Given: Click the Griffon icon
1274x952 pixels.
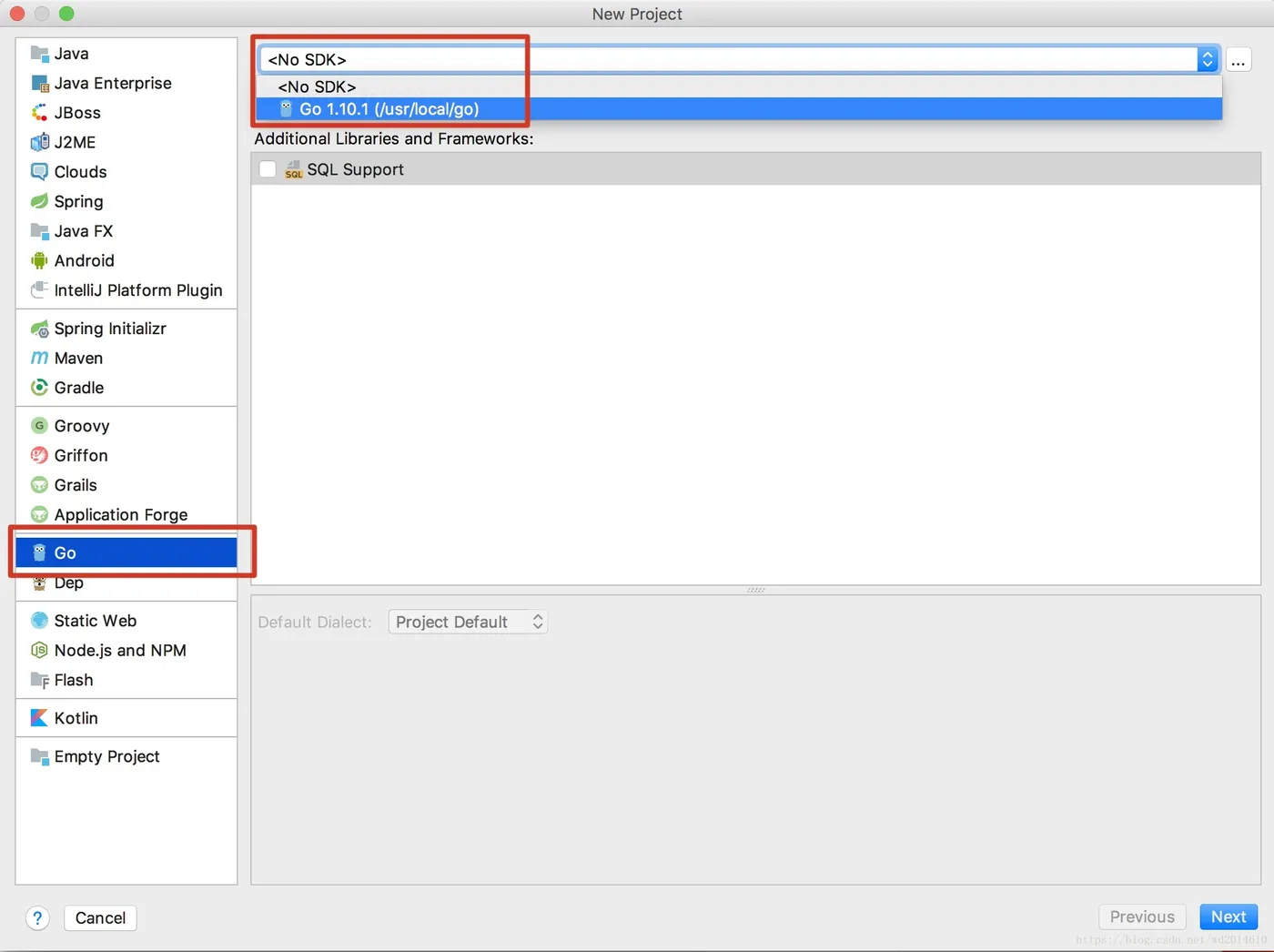Looking at the screenshot, I should click(39, 455).
